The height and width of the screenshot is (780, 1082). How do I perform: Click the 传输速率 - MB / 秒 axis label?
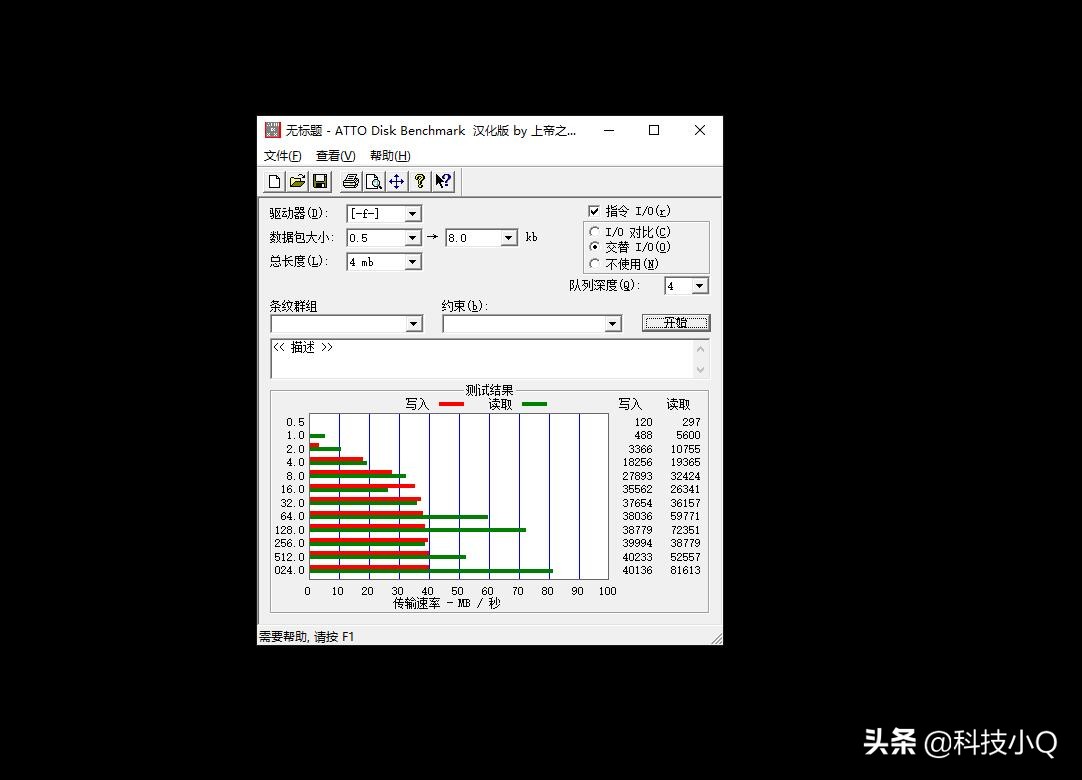pos(447,603)
